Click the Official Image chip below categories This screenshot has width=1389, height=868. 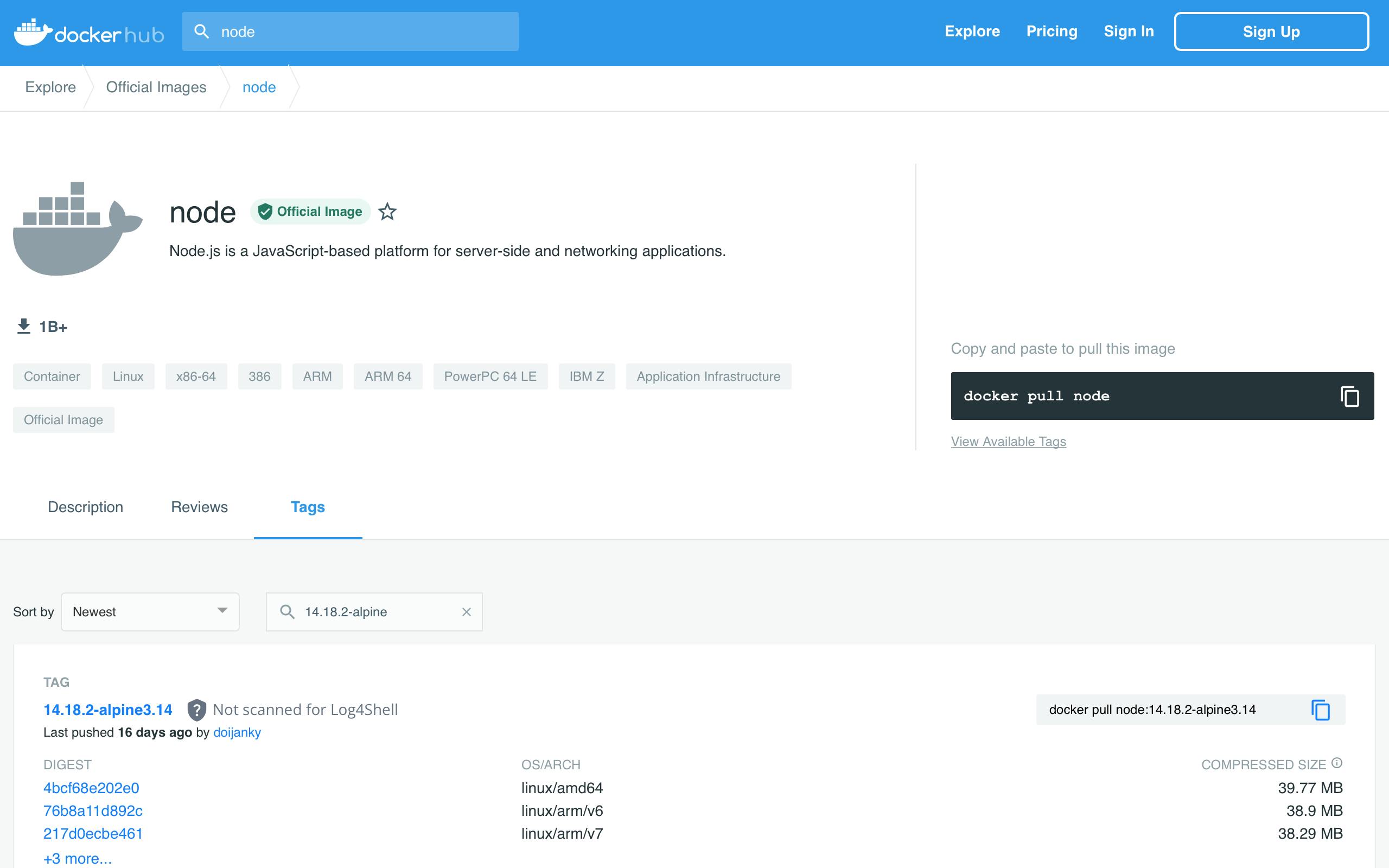63,420
